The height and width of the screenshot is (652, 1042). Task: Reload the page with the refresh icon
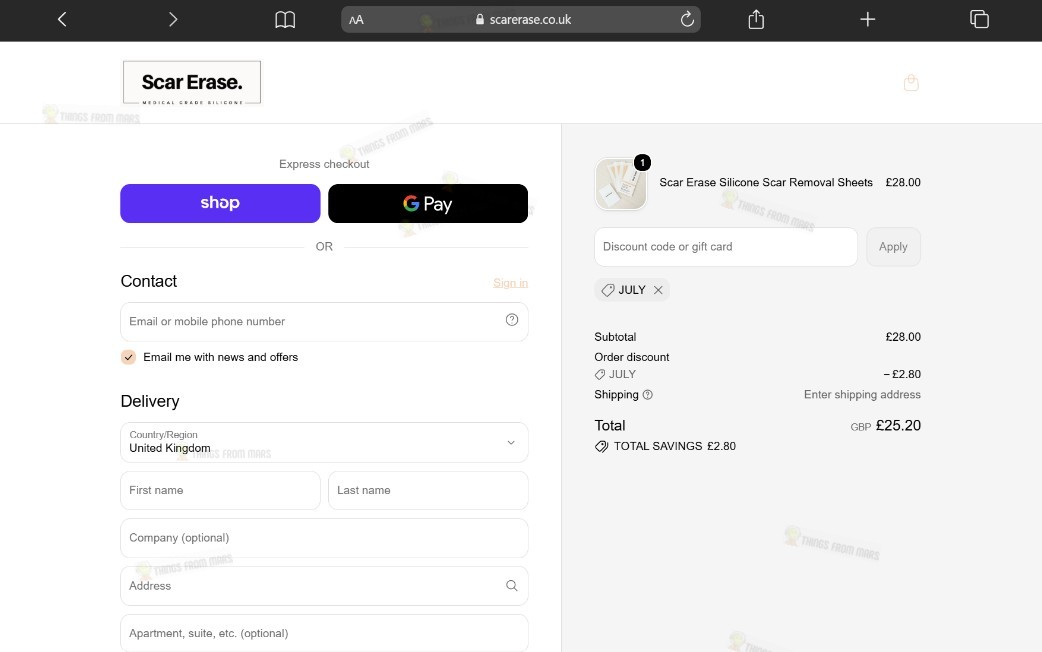(687, 19)
